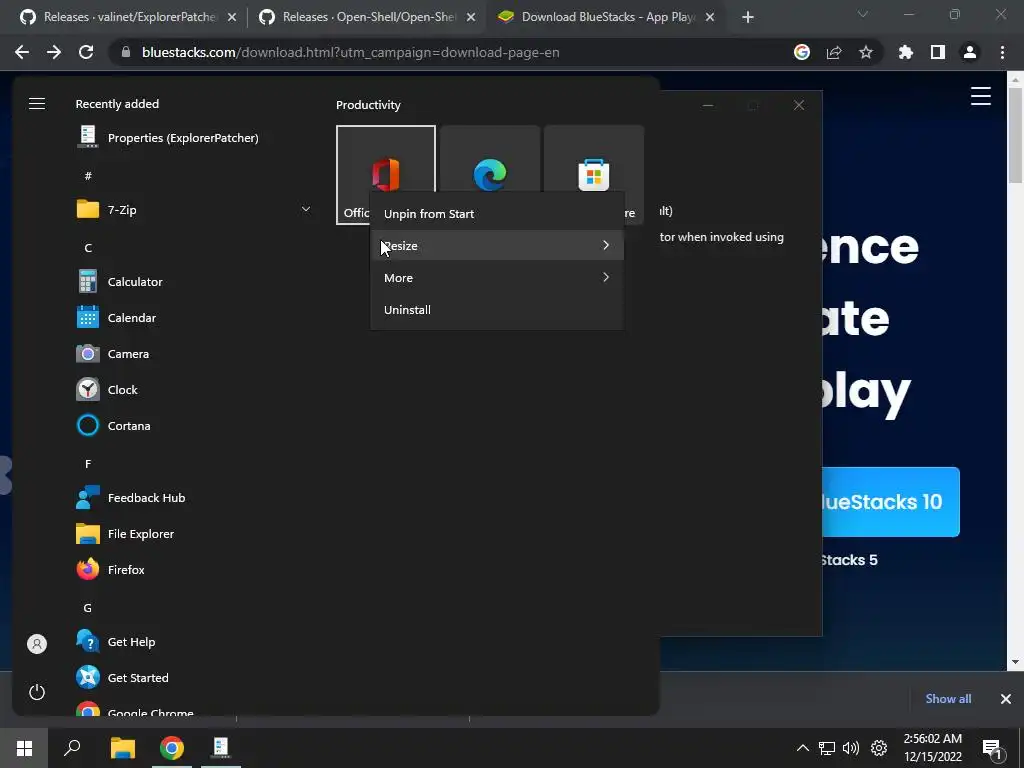Viewport: 1024px width, 768px height.
Task: Show hidden tray icons chevron
Action: pos(803,748)
